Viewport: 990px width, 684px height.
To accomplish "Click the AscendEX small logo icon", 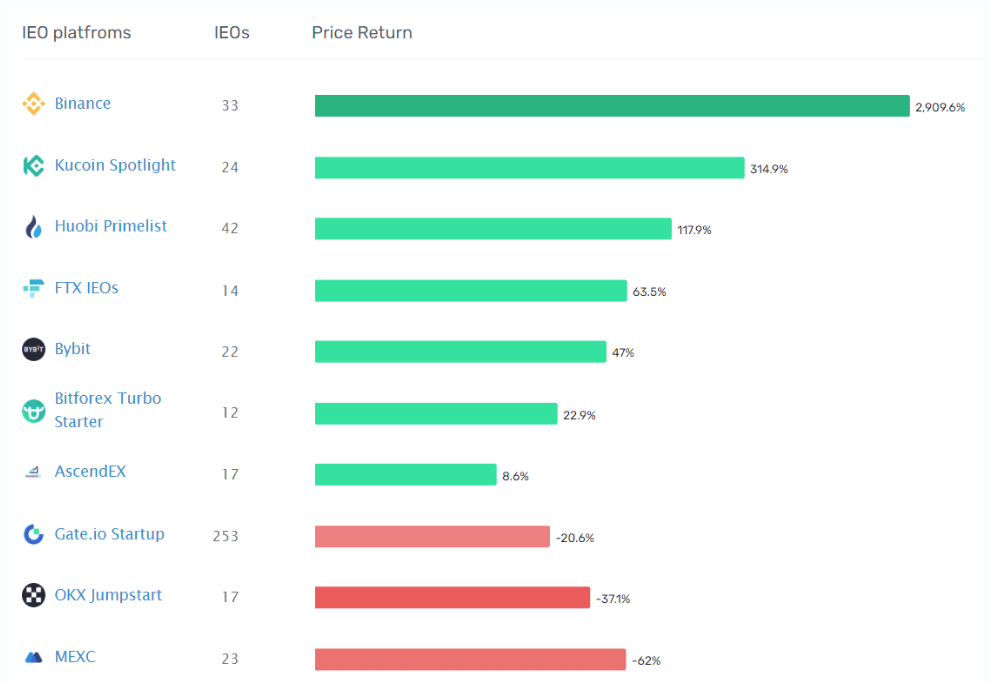I will 33,472.
